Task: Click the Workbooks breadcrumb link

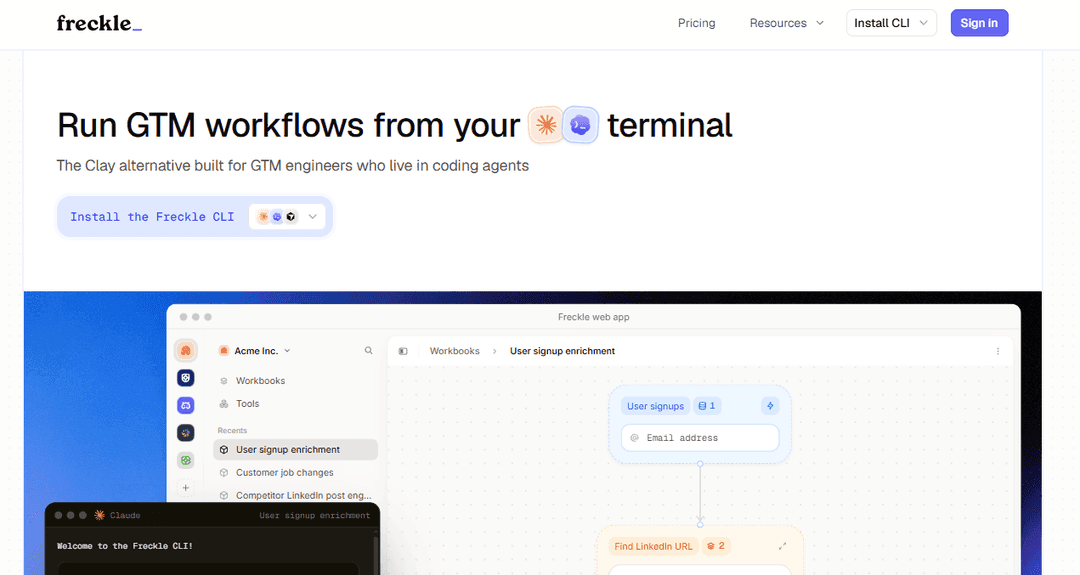Action: [x=455, y=351]
